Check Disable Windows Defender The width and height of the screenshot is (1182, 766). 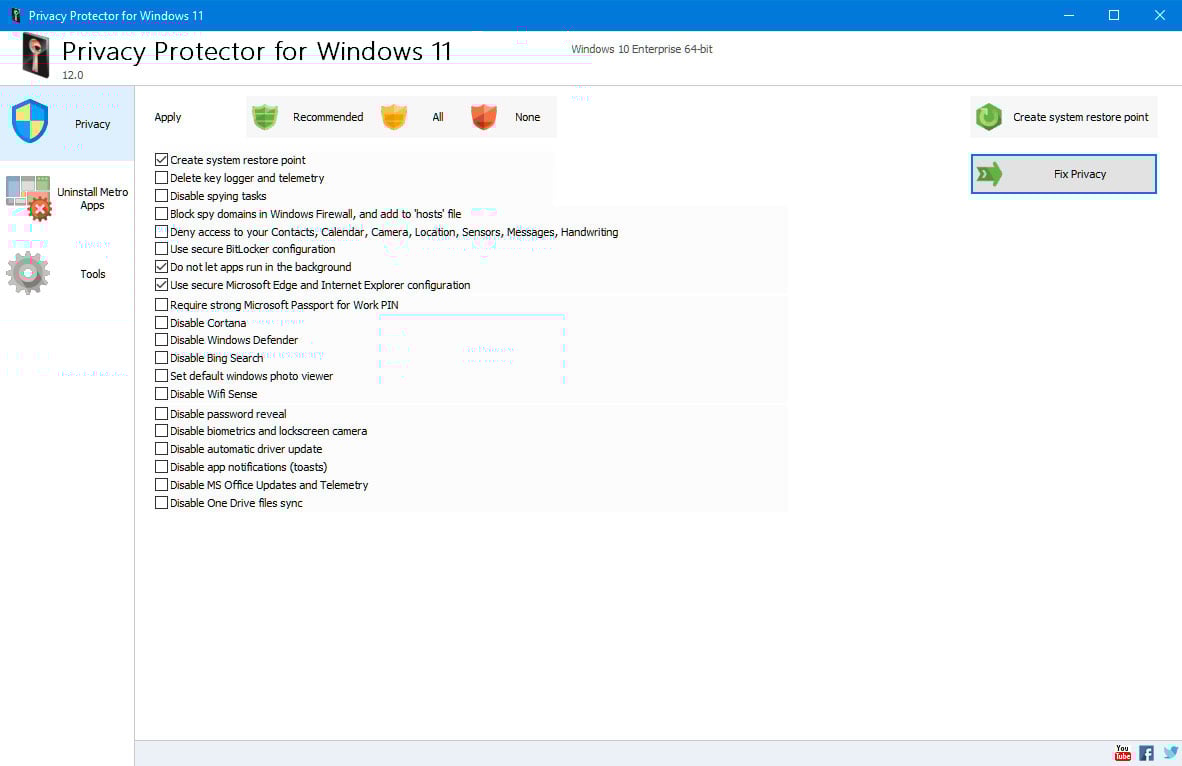(161, 340)
